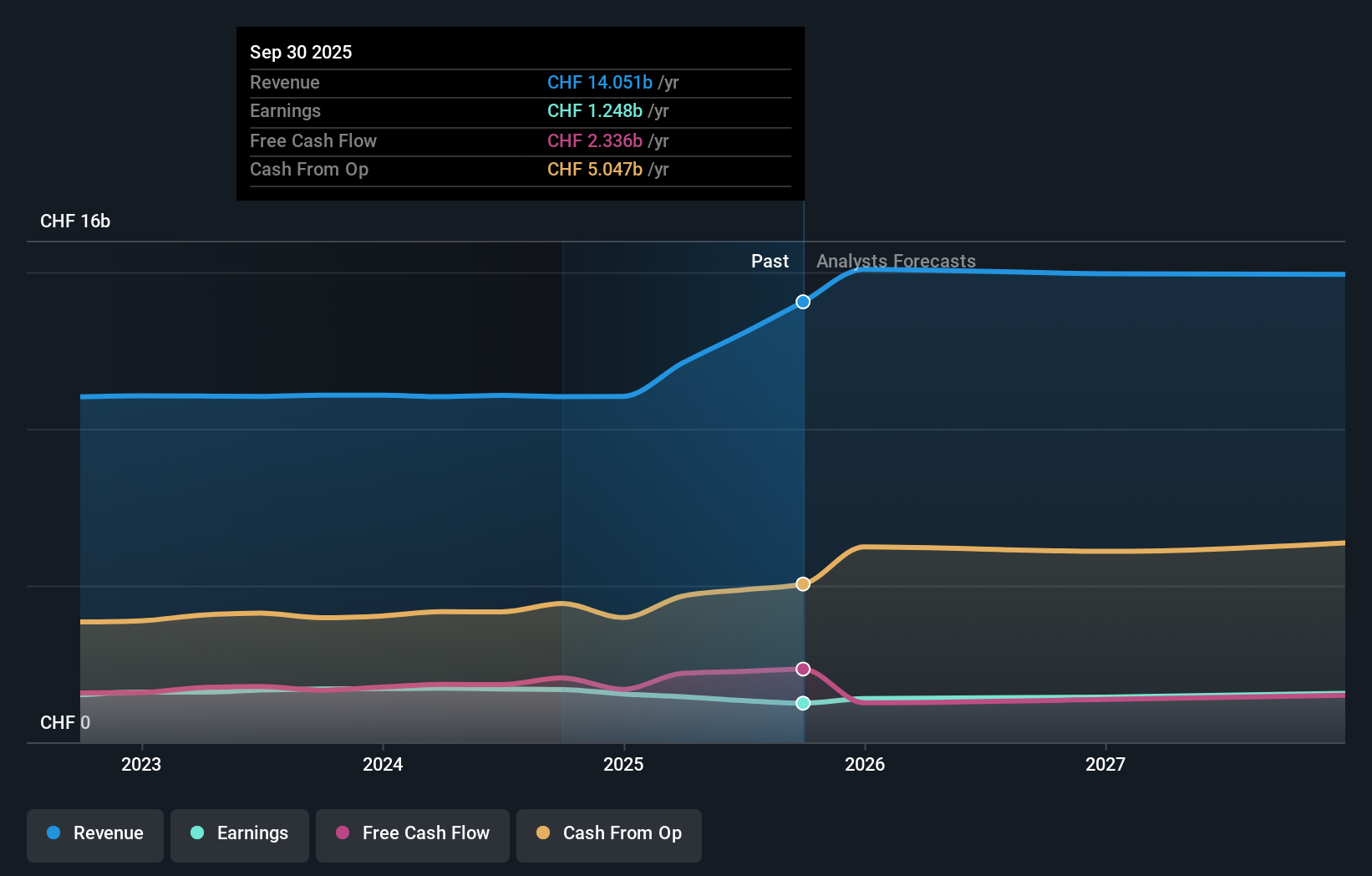Select the Analysts Forecasts section
Image resolution: width=1372 pixels, height=876 pixels.
tap(896, 261)
